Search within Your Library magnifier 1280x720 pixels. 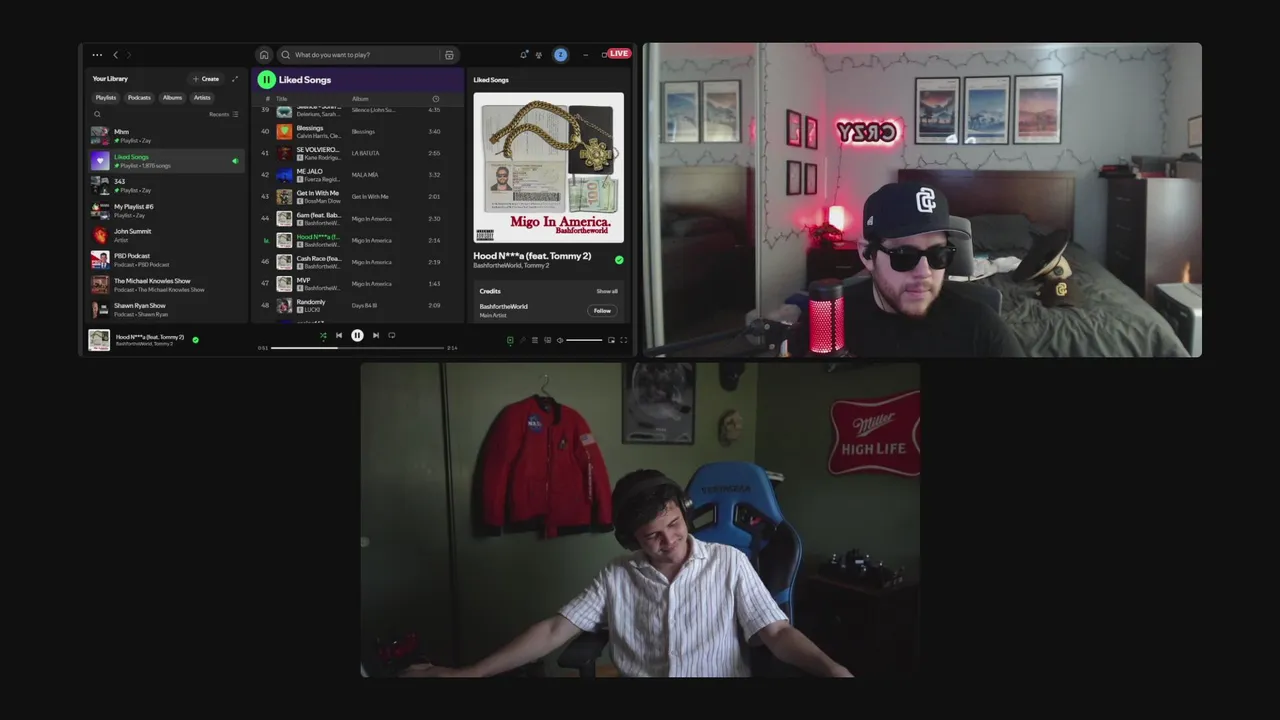pyautogui.click(x=97, y=114)
